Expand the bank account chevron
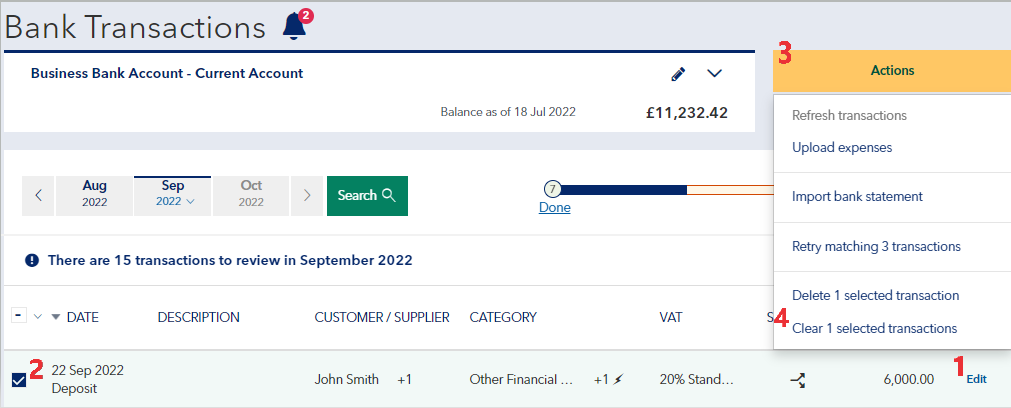This screenshot has width=1011, height=408. click(714, 74)
